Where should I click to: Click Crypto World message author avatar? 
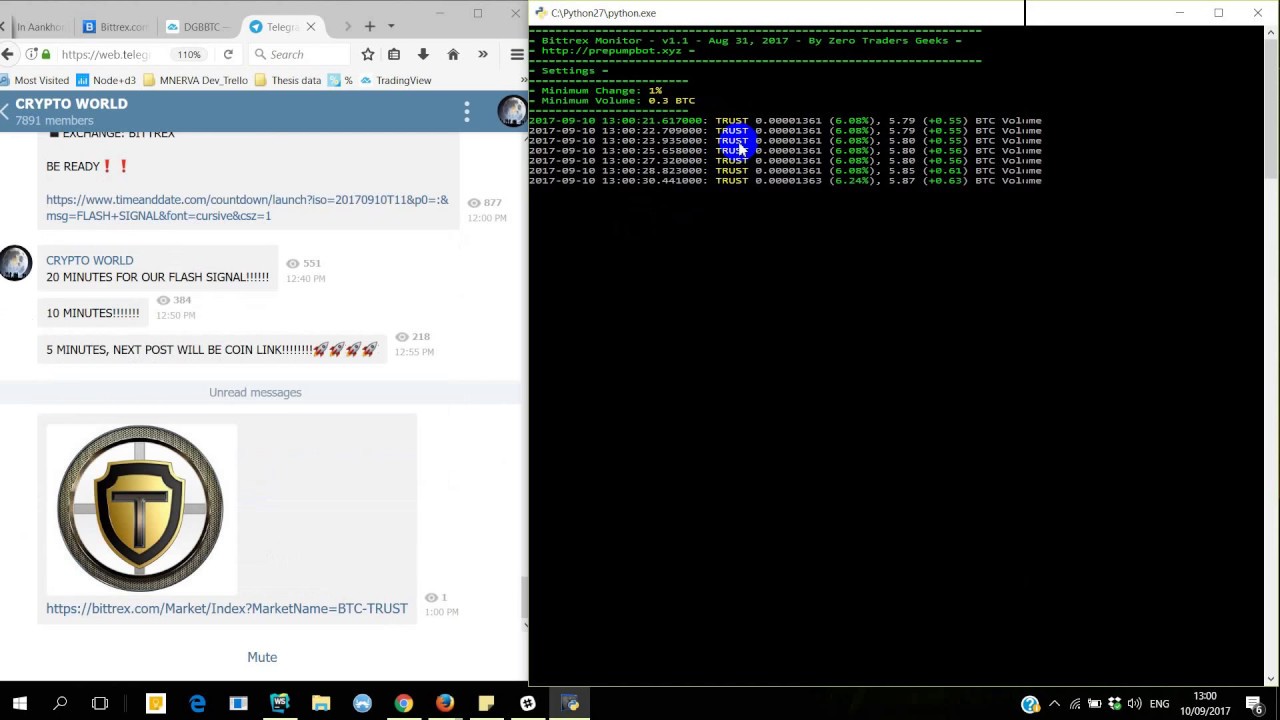tap(16, 263)
